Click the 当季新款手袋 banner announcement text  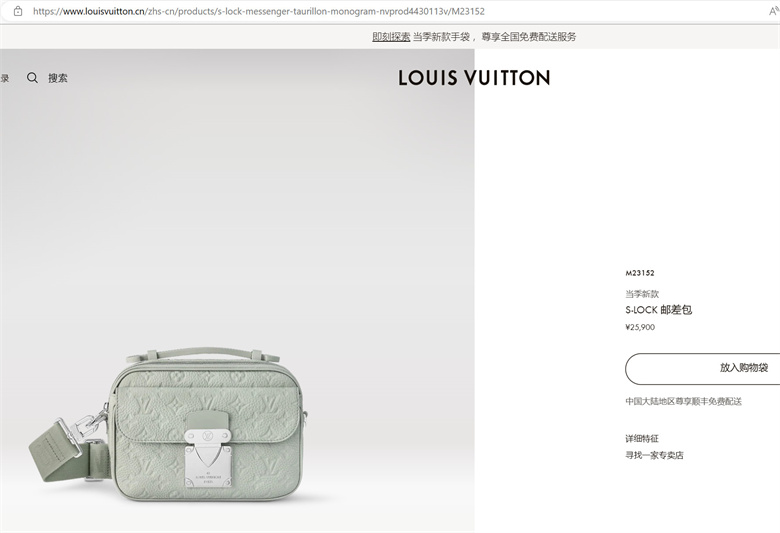coord(441,36)
